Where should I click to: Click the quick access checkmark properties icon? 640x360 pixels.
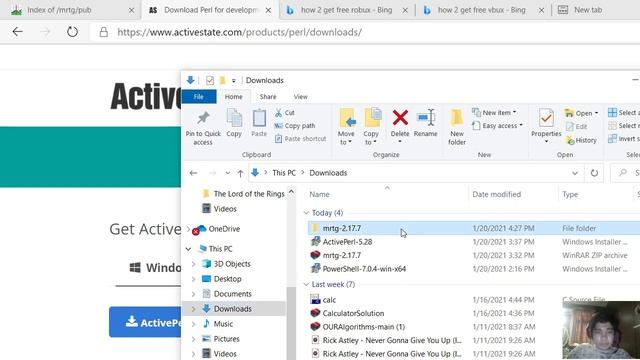pyautogui.click(x=210, y=80)
